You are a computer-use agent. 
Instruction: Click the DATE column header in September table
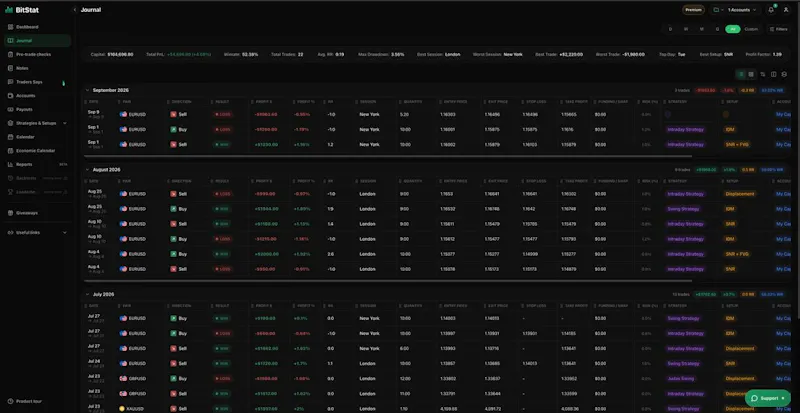point(94,102)
